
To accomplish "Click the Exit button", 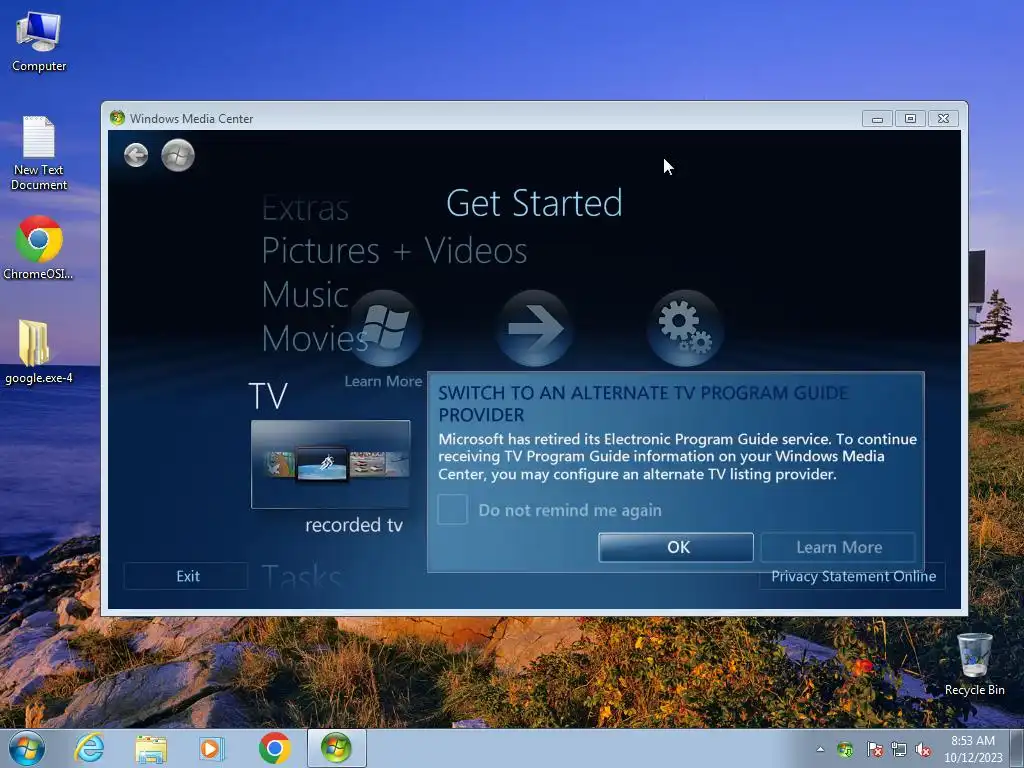I will 186,576.
